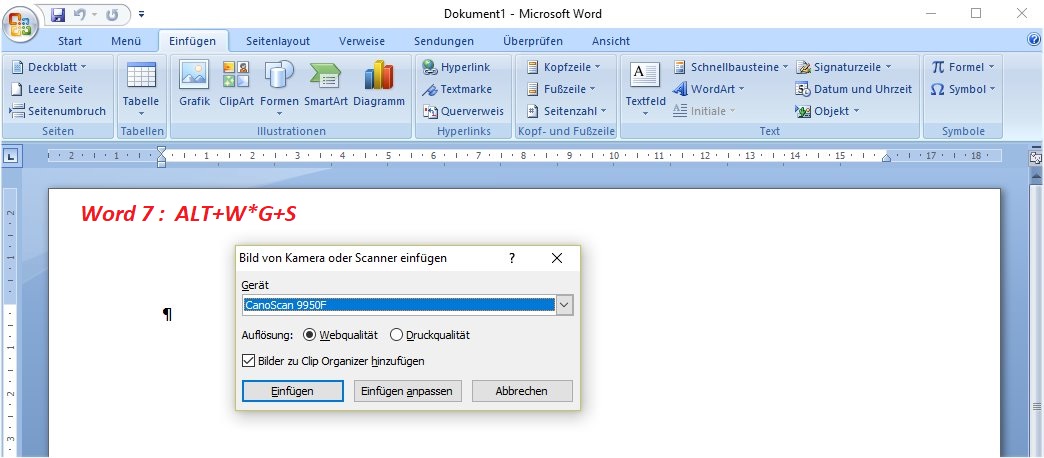Click Einfügen anpassen button
The height and width of the screenshot is (458, 1044).
pyautogui.click(x=407, y=391)
